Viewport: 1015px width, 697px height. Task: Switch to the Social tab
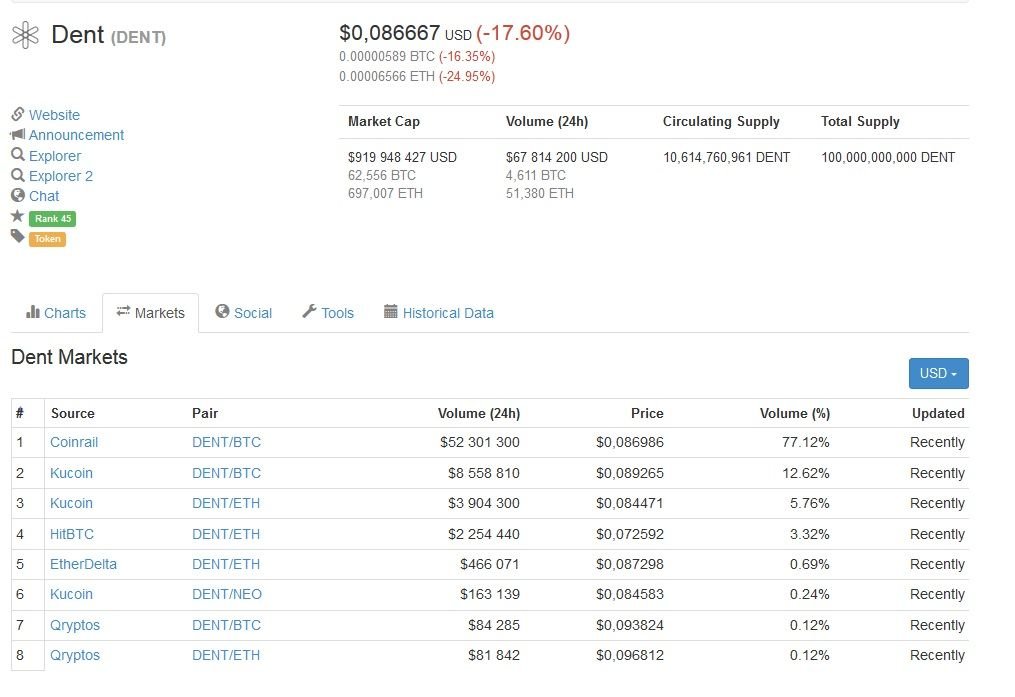[x=244, y=313]
